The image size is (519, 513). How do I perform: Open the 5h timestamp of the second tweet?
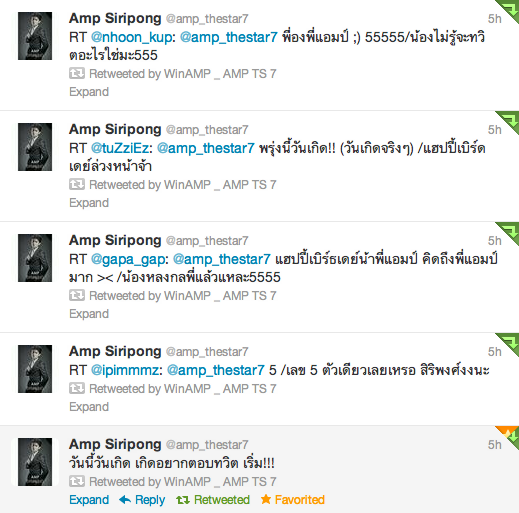click(495, 130)
